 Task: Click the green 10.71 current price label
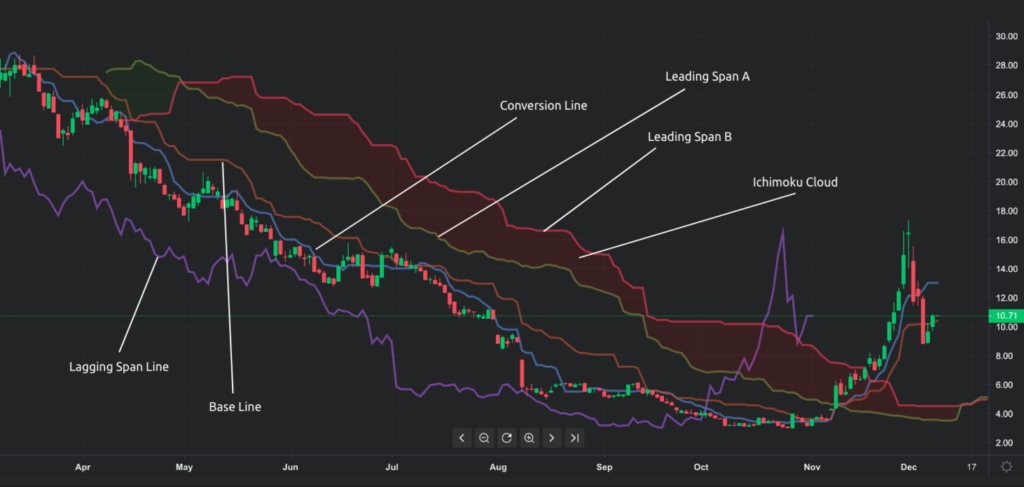[x=1005, y=316]
